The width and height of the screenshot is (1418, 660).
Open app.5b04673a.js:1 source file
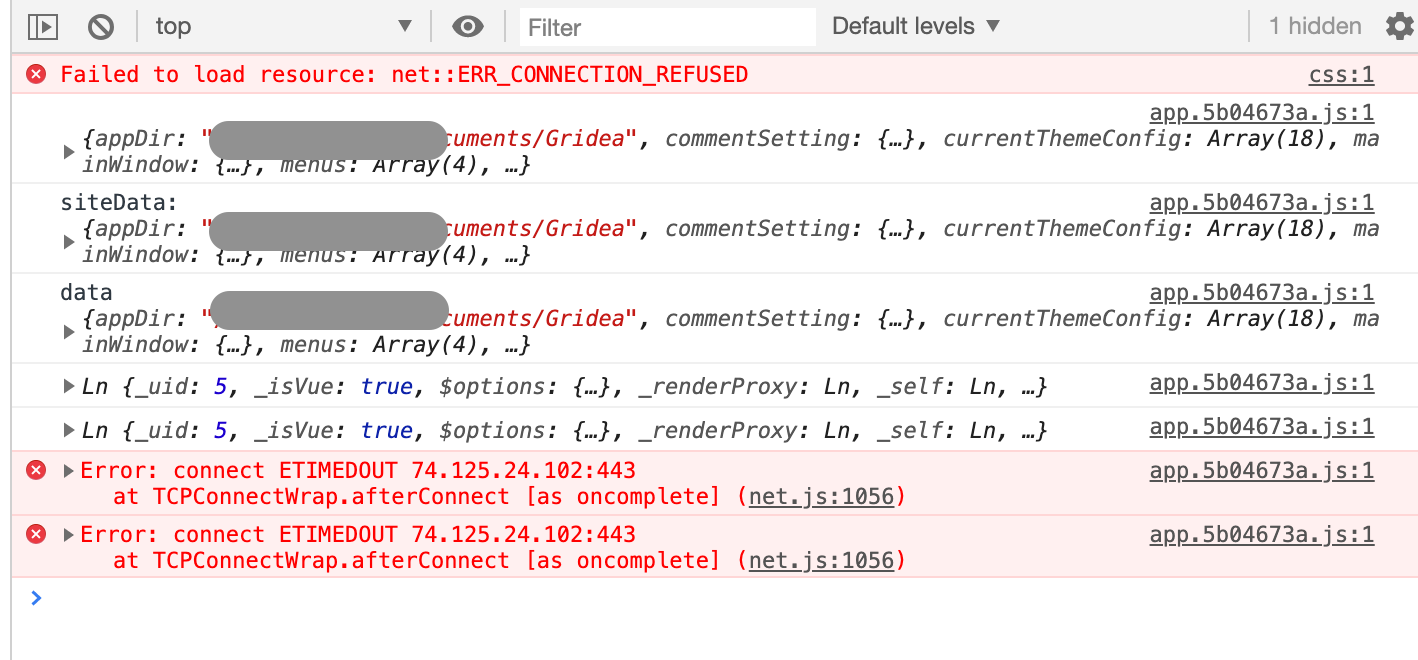[1262, 112]
